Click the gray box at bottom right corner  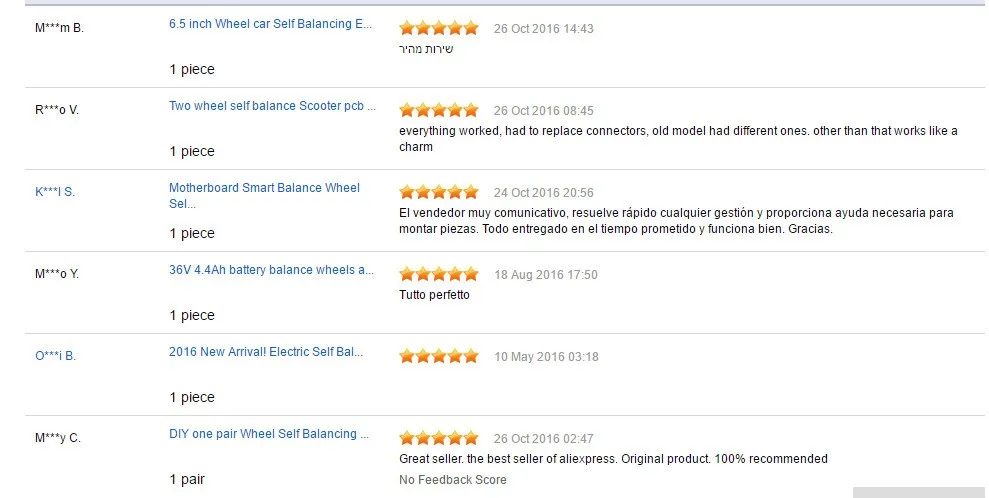tap(919, 492)
